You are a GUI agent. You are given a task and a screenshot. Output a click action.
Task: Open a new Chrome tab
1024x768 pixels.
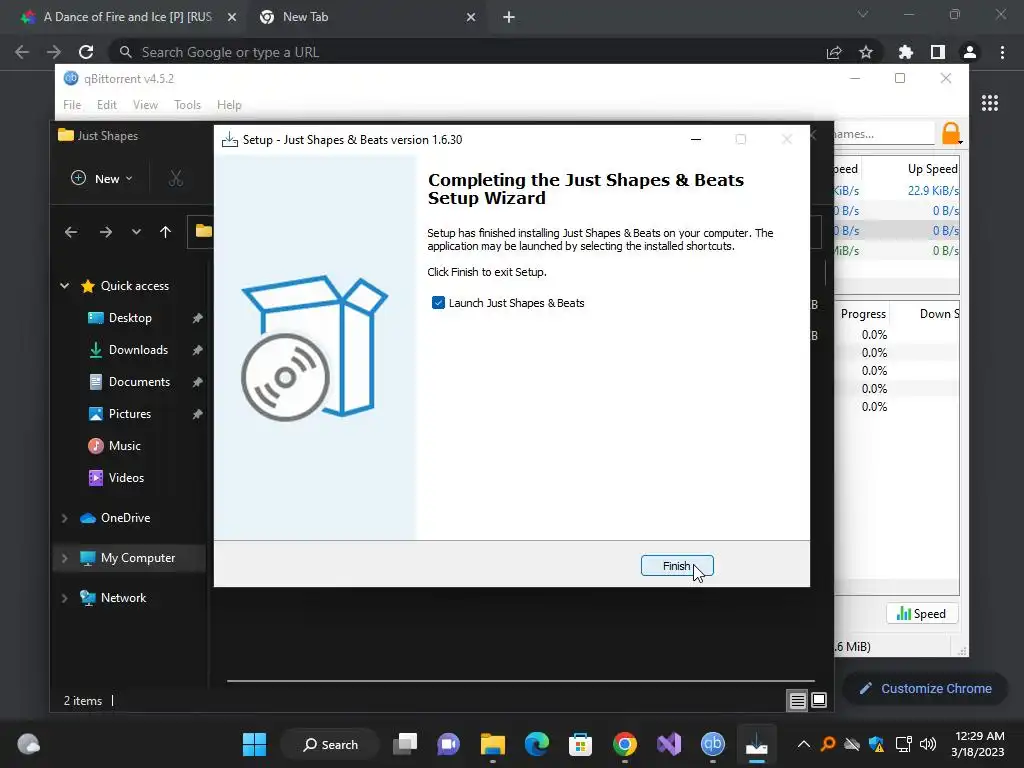pyautogui.click(x=509, y=17)
